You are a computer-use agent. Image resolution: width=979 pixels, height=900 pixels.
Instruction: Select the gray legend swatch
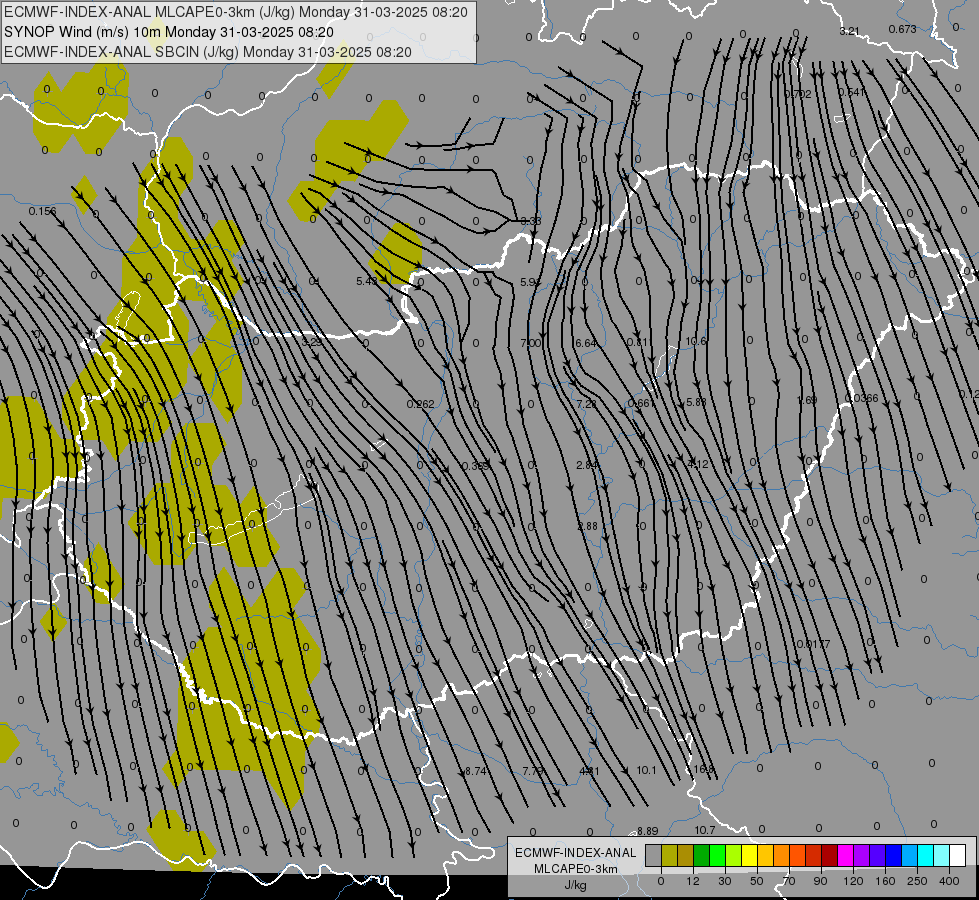653,856
